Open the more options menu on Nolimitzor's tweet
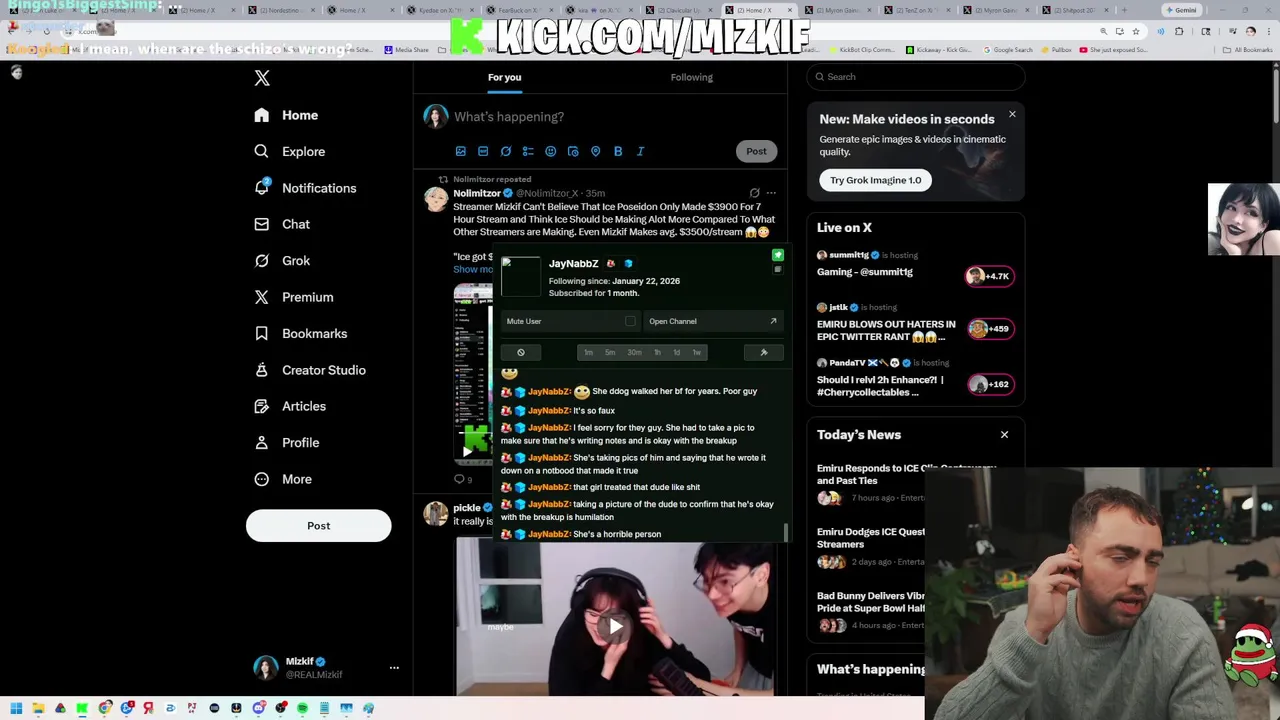Image resolution: width=1280 pixels, height=720 pixels. (771, 193)
